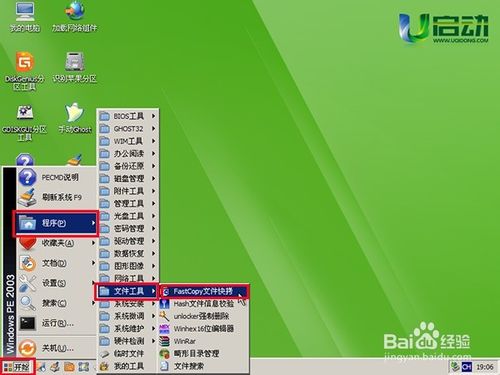Viewport: 500px width, 375px height.
Task: Click the 19:06 taskbar clock
Action: point(485,367)
